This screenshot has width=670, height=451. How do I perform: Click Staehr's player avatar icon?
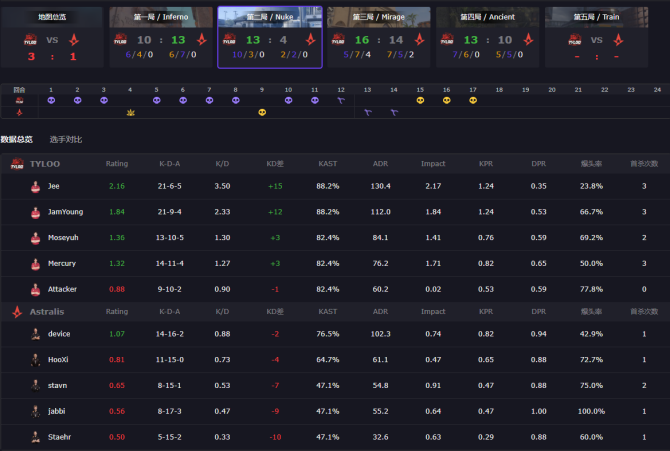click(35, 437)
